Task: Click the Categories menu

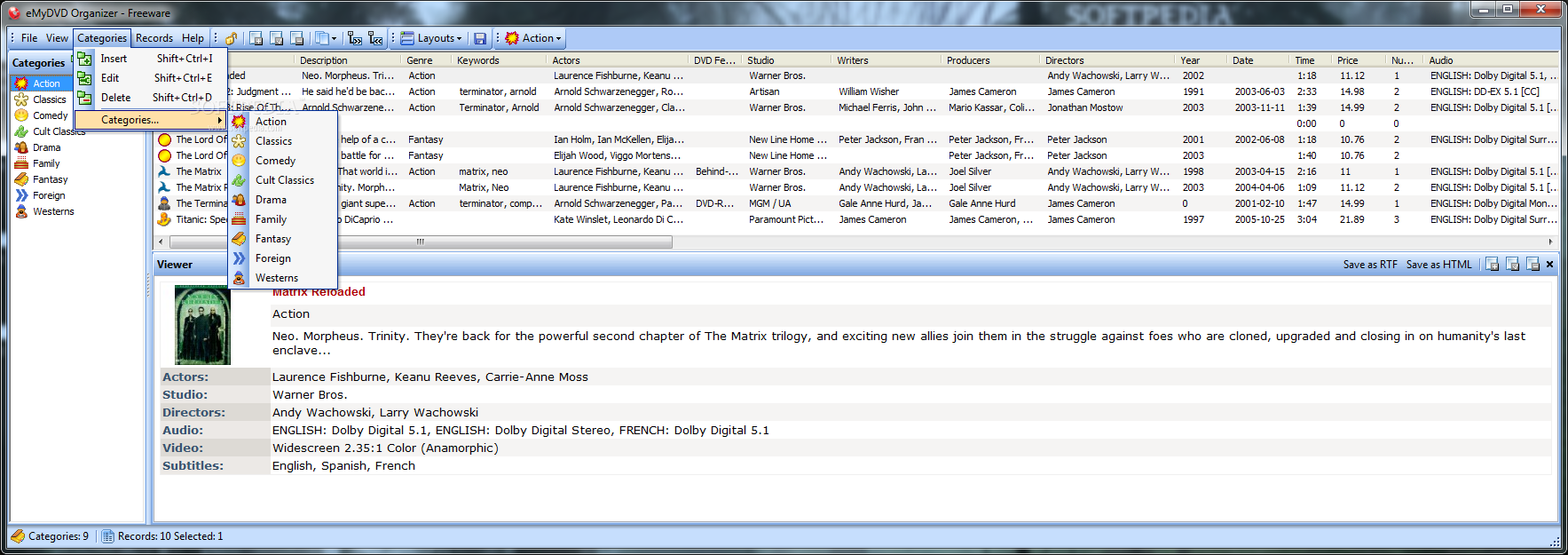Action: (x=102, y=38)
